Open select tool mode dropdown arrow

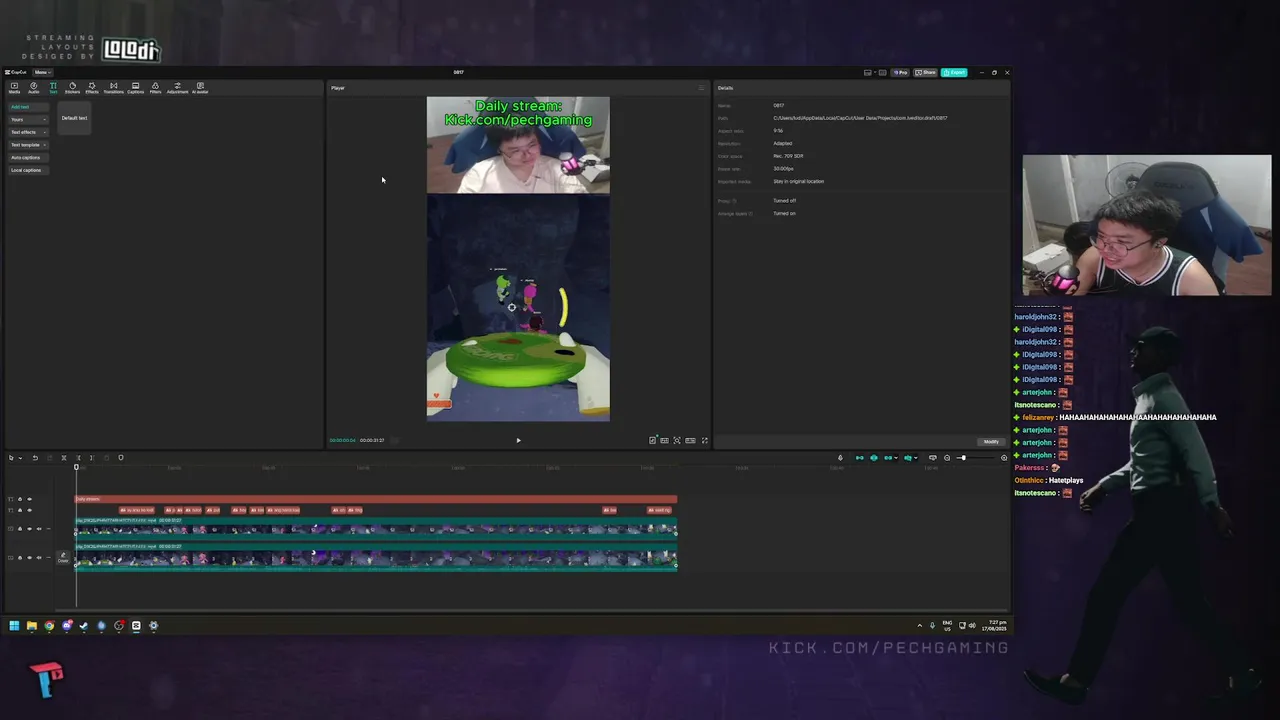[x=20, y=458]
